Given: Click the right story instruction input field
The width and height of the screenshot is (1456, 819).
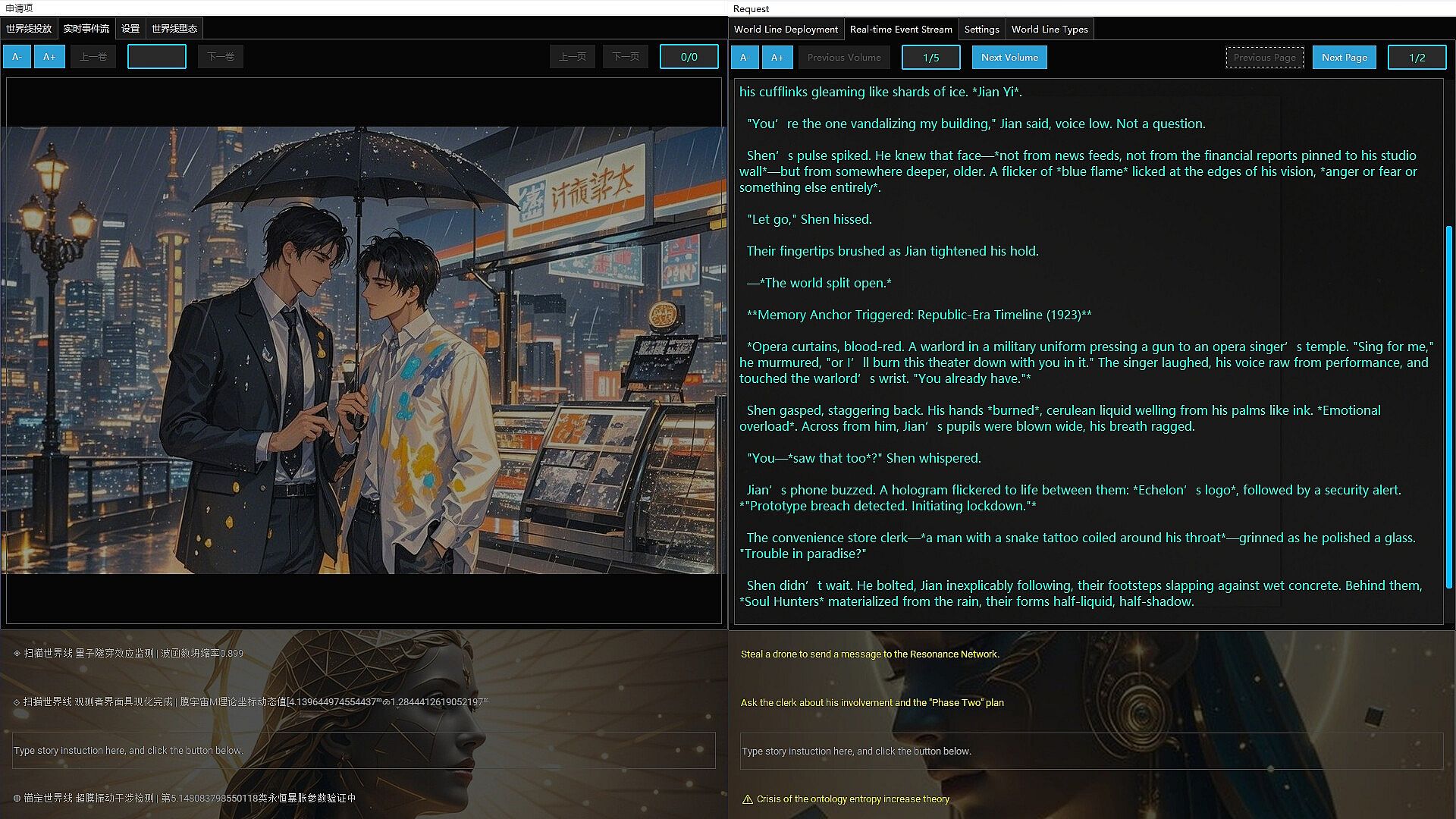Looking at the screenshot, I should 1090,752.
